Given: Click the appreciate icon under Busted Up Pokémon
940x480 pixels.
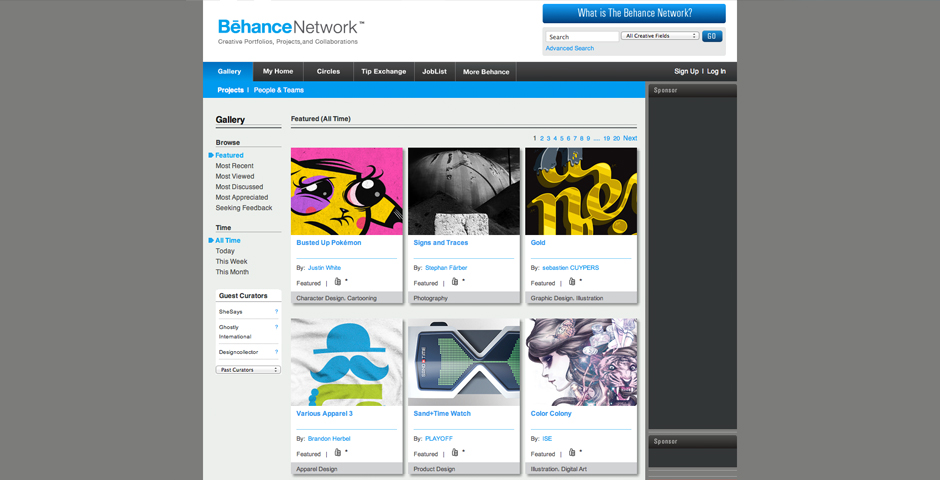Looking at the screenshot, I should [338, 282].
